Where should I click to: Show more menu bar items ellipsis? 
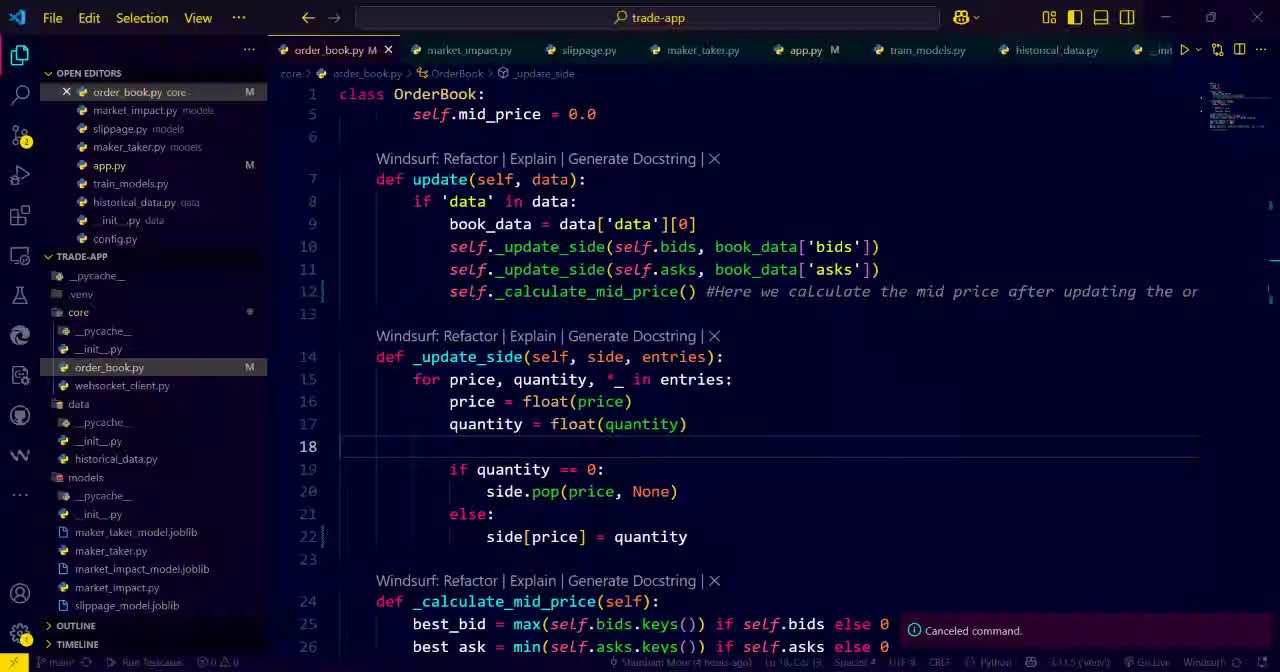point(238,18)
